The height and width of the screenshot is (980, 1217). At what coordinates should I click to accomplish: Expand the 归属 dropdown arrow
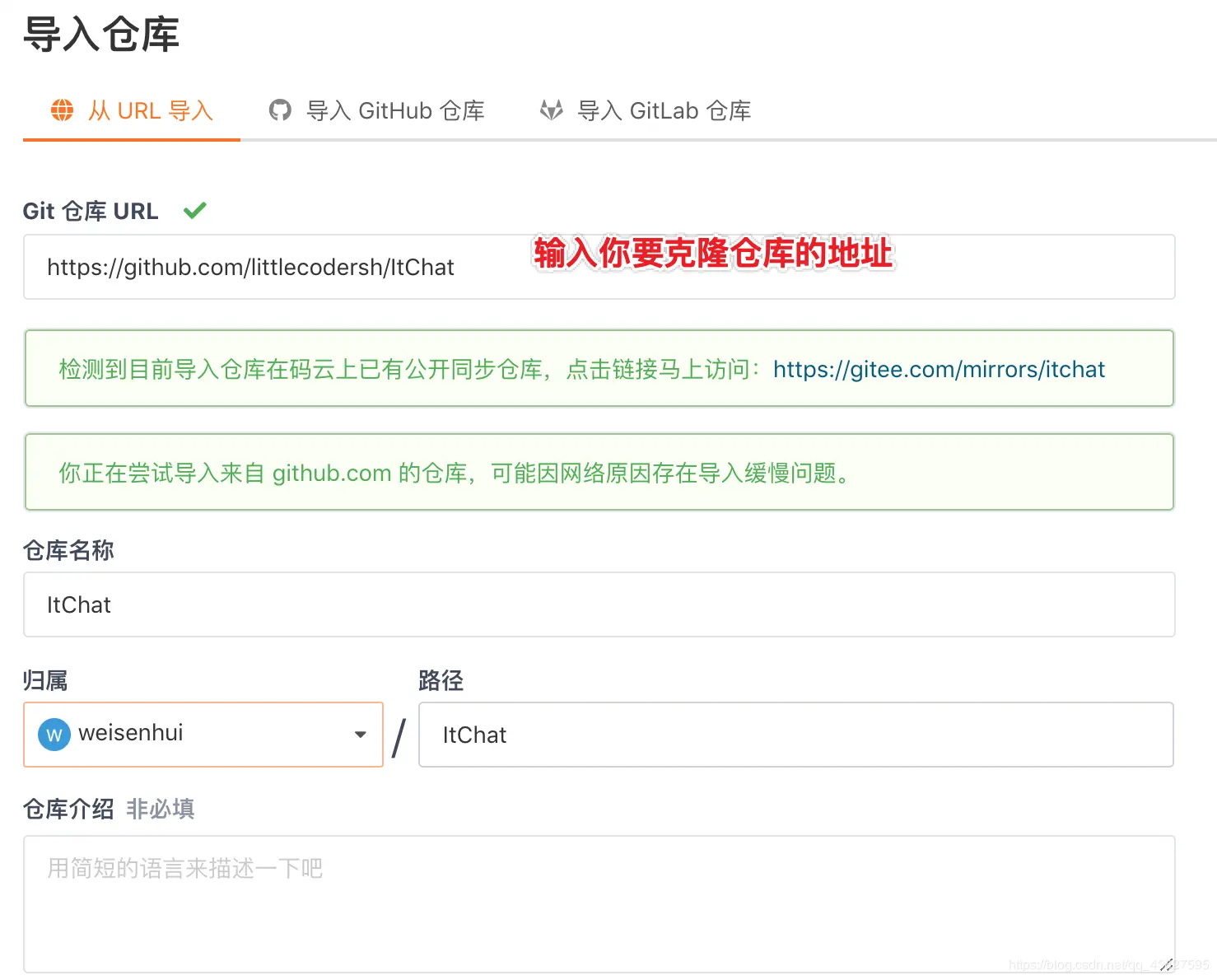click(x=360, y=735)
